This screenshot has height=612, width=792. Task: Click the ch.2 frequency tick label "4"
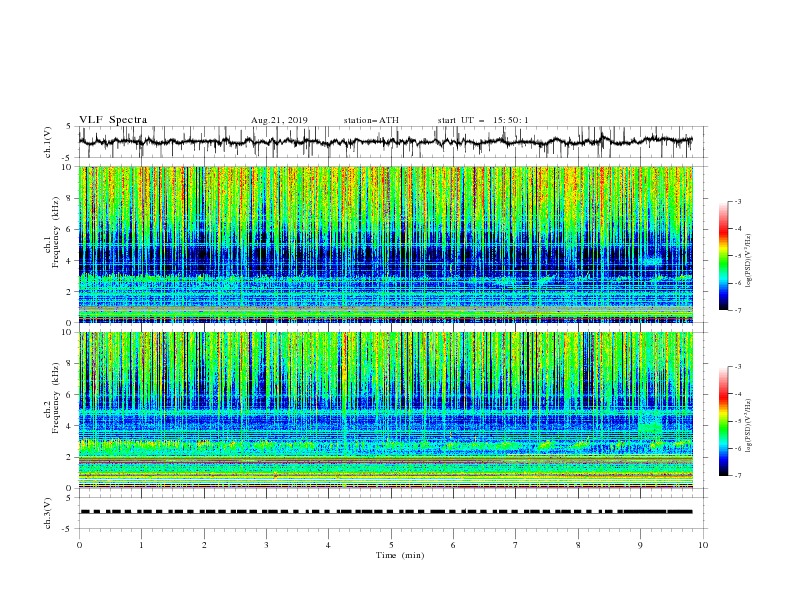tap(70, 426)
